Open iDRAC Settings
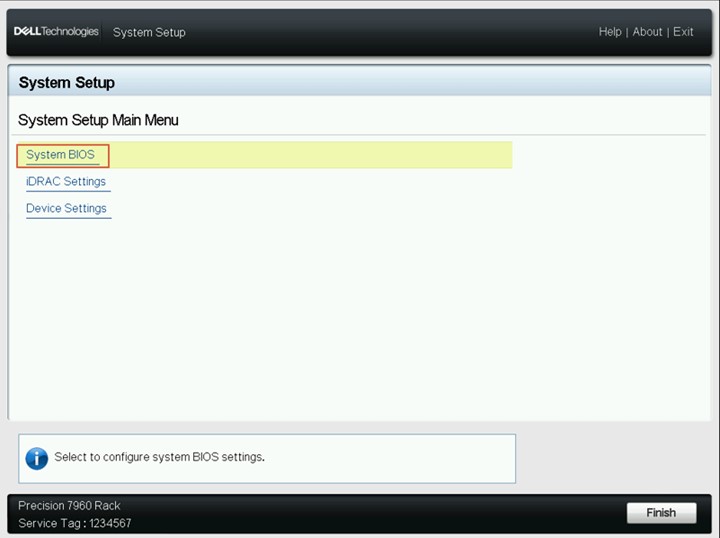Screen dimensions: 720x538 pos(66,181)
